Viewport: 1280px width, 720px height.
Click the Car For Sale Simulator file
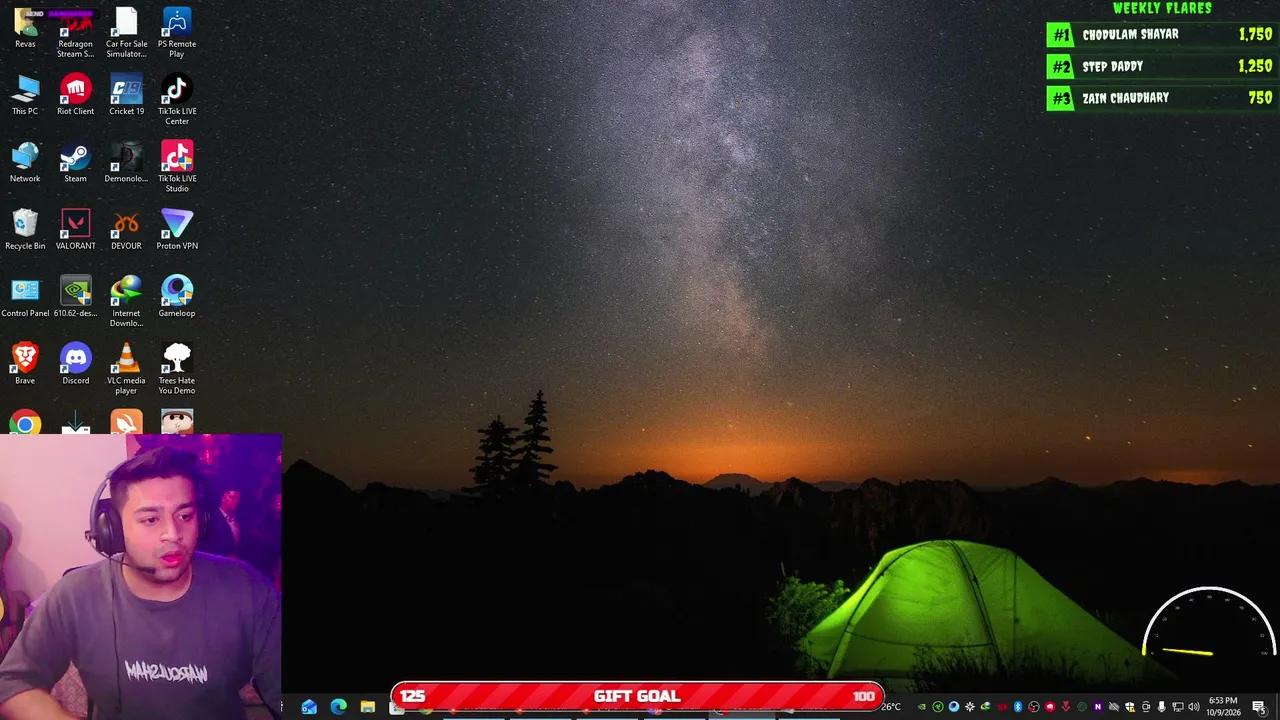(126, 33)
